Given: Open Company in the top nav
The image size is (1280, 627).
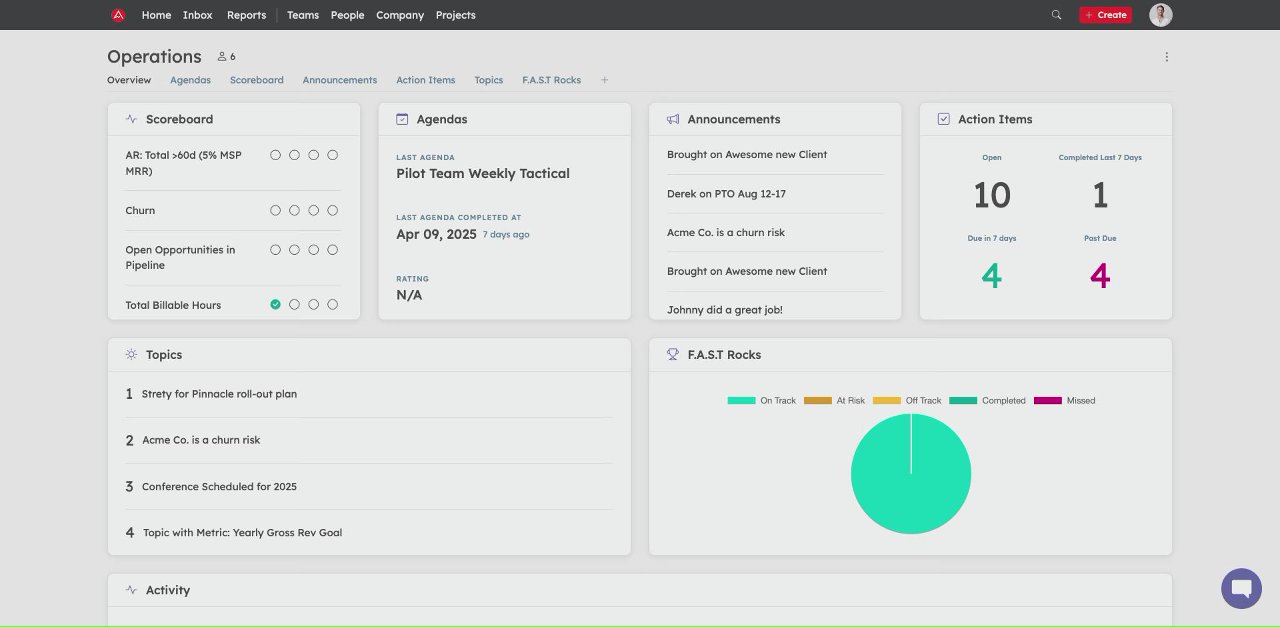Looking at the screenshot, I should [400, 15].
